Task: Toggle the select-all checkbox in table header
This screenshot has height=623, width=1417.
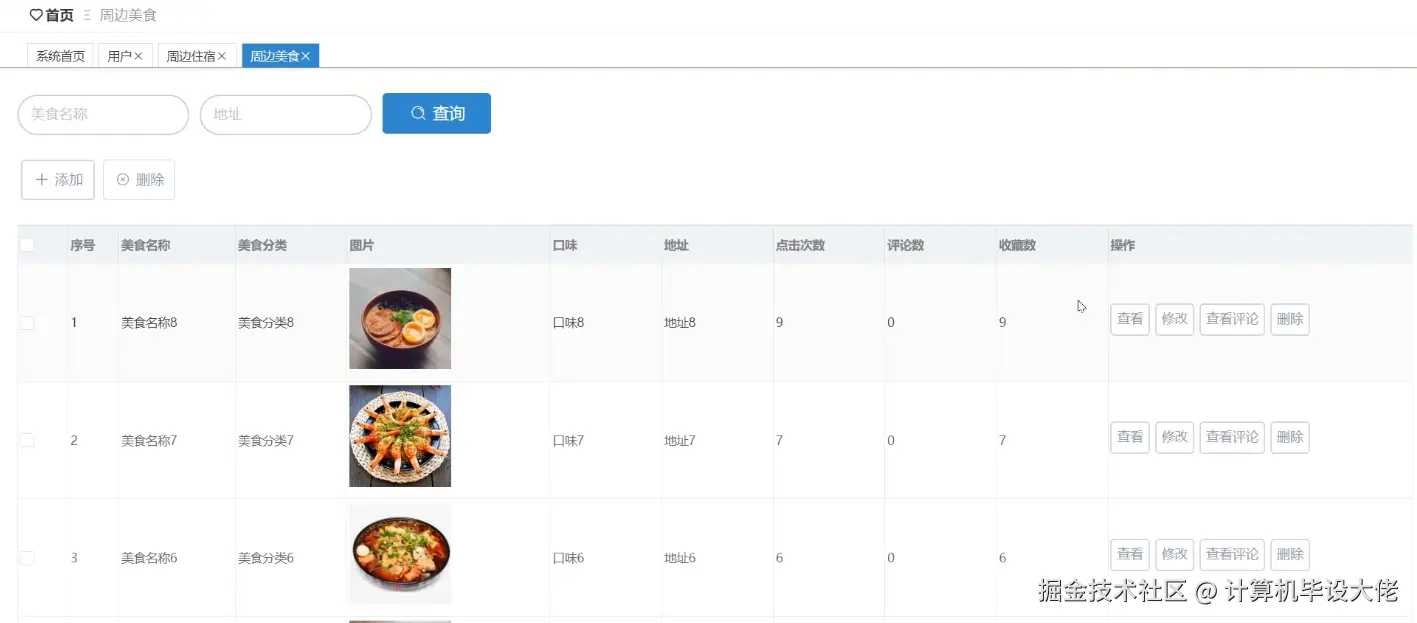Action: coord(26,243)
